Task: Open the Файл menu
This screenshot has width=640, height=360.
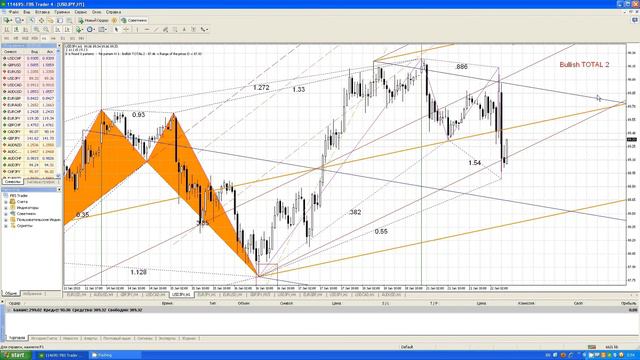Action: point(13,12)
